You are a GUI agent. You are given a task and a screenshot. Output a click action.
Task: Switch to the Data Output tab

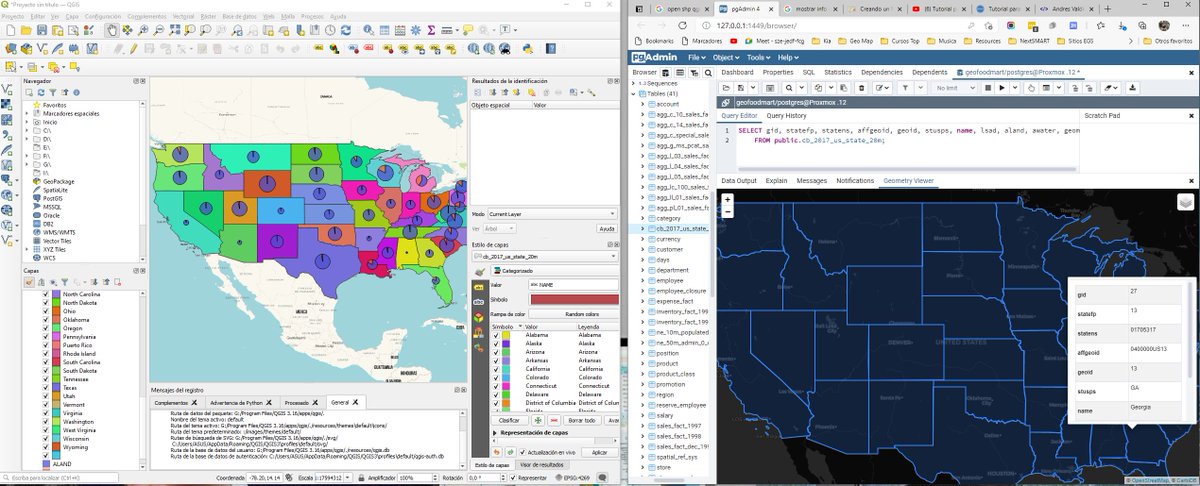(739, 181)
